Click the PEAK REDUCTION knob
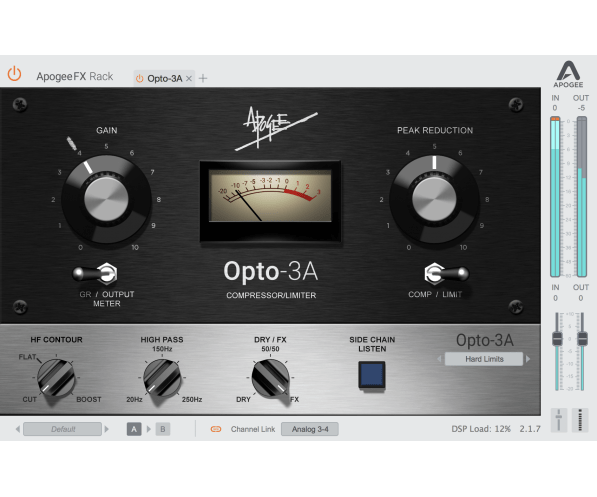The image size is (597, 497). (x=434, y=199)
